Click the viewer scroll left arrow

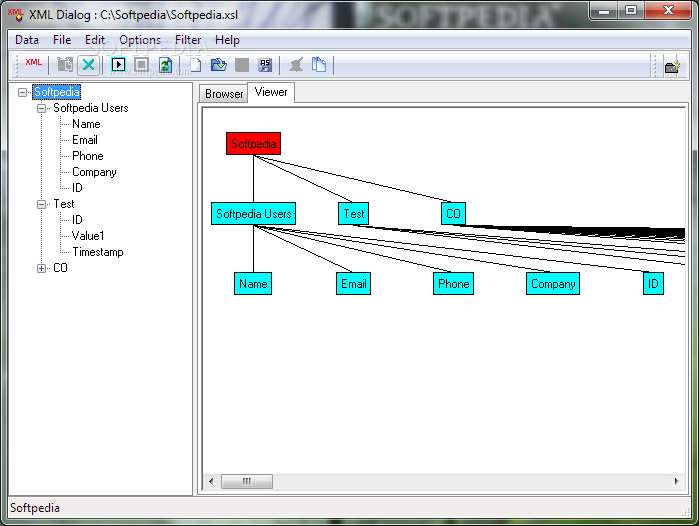tap(211, 481)
